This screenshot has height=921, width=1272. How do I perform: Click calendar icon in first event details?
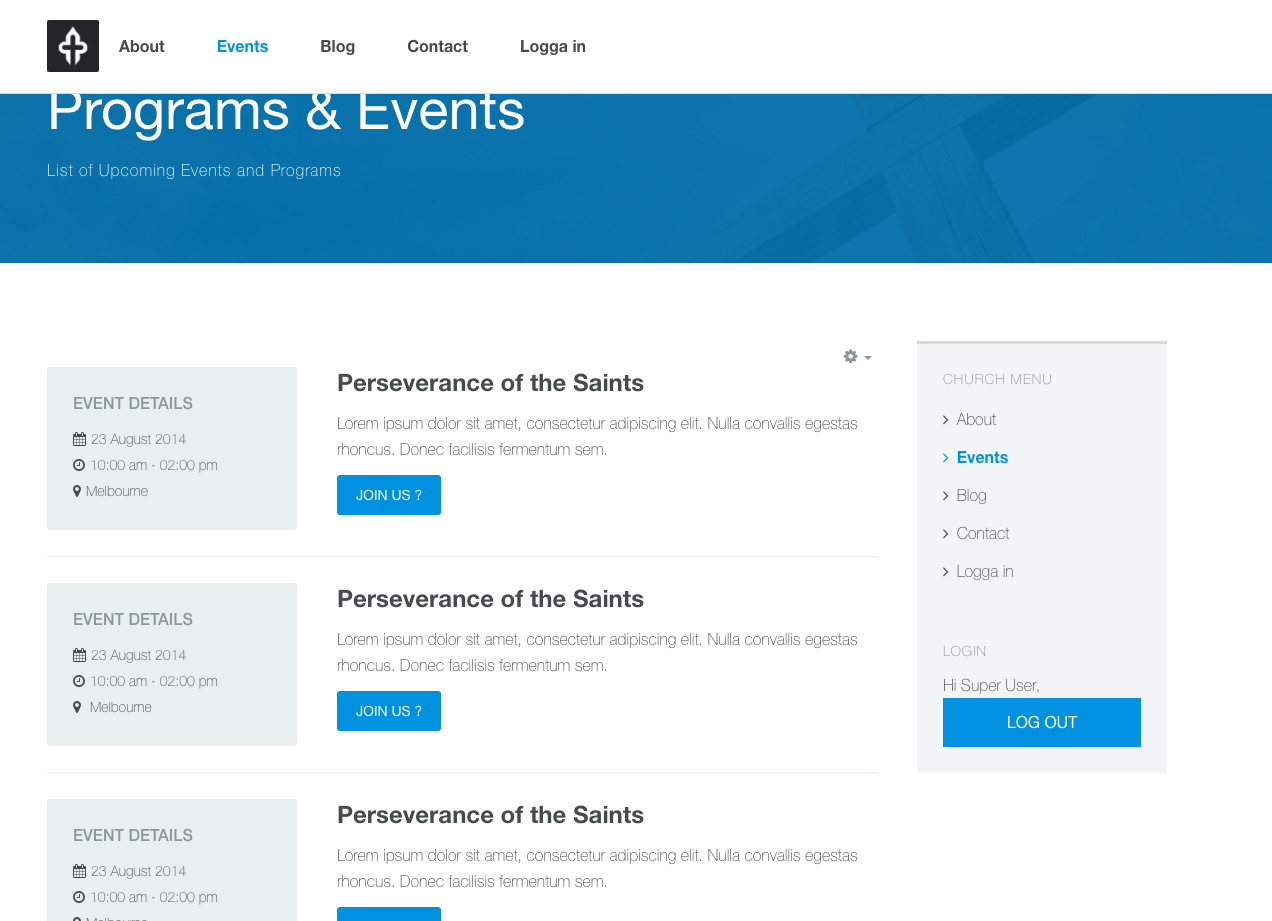click(x=79, y=439)
